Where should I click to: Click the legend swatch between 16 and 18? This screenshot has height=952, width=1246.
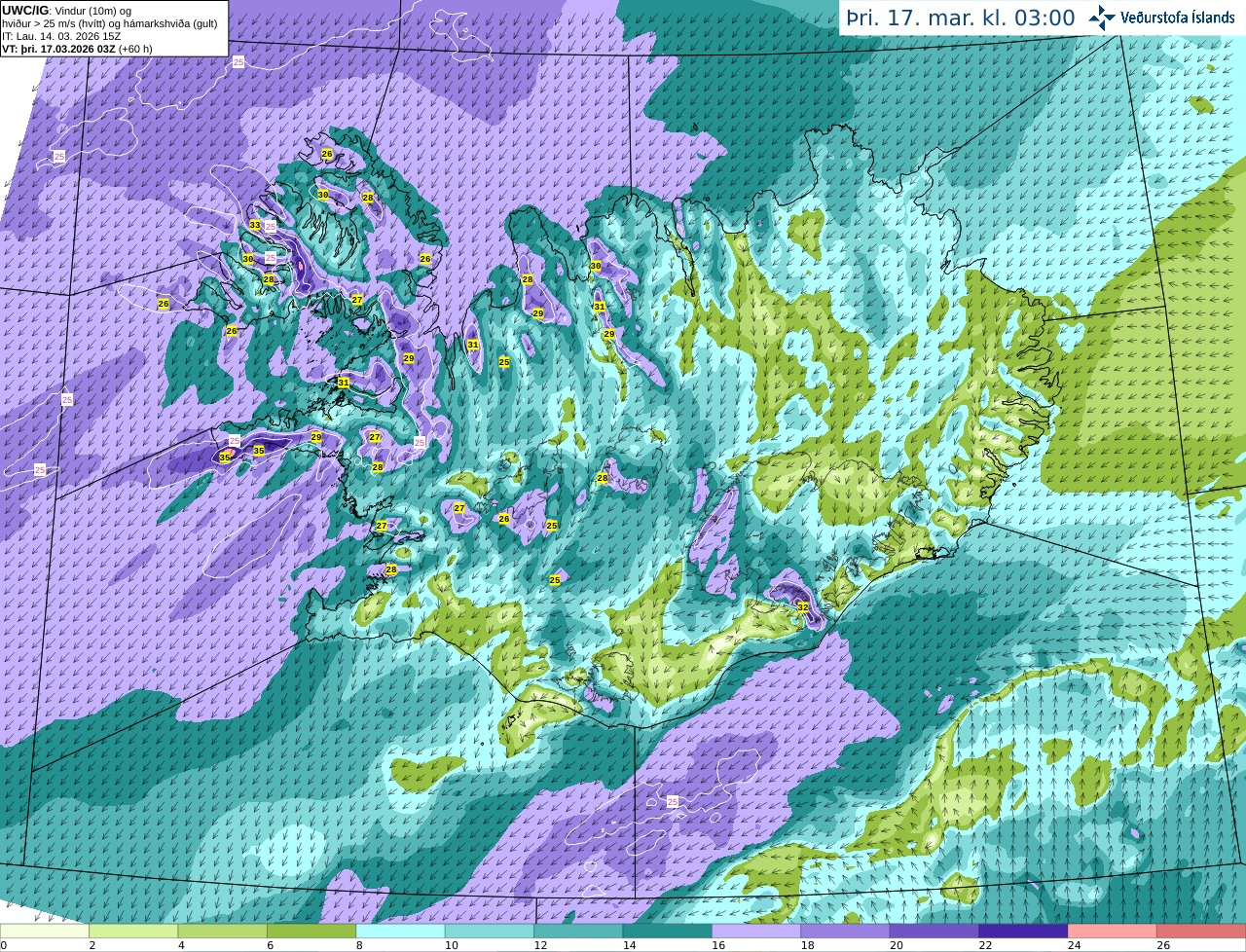(756, 932)
